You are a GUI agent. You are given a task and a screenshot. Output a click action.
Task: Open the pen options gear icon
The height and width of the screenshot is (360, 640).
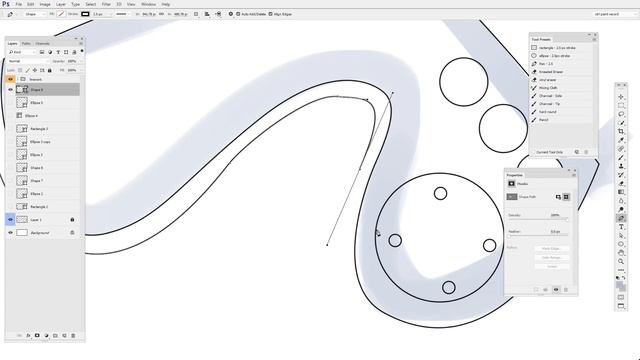point(230,14)
